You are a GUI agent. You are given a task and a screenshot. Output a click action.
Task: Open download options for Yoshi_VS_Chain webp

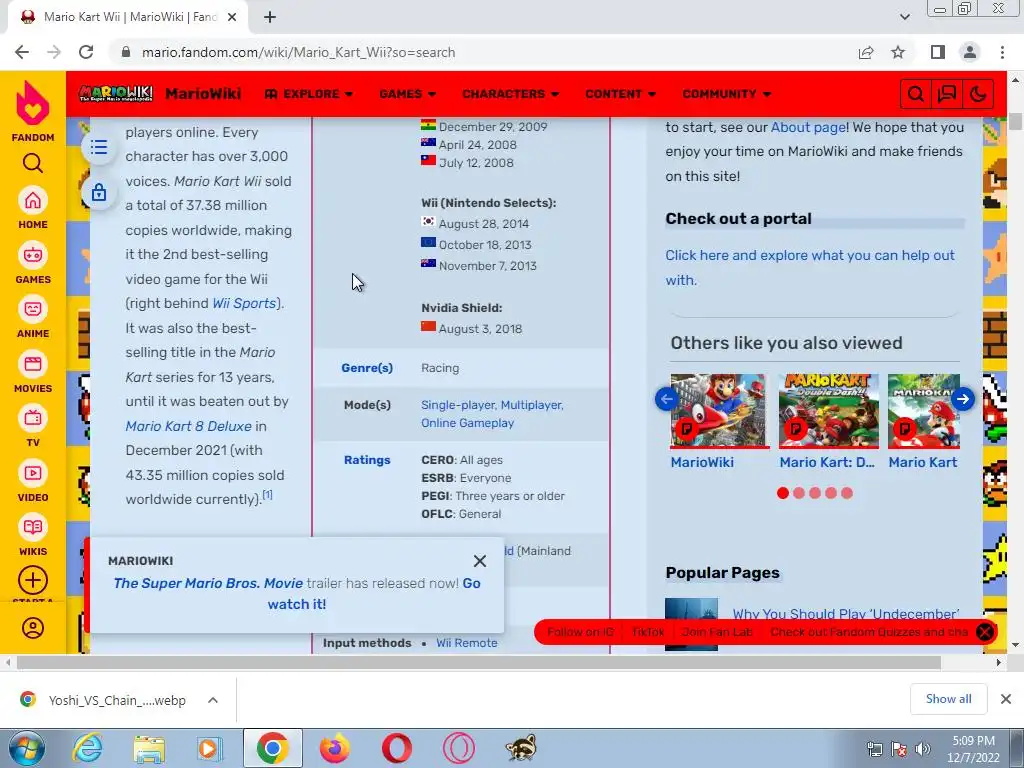pyautogui.click(x=213, y=700)
